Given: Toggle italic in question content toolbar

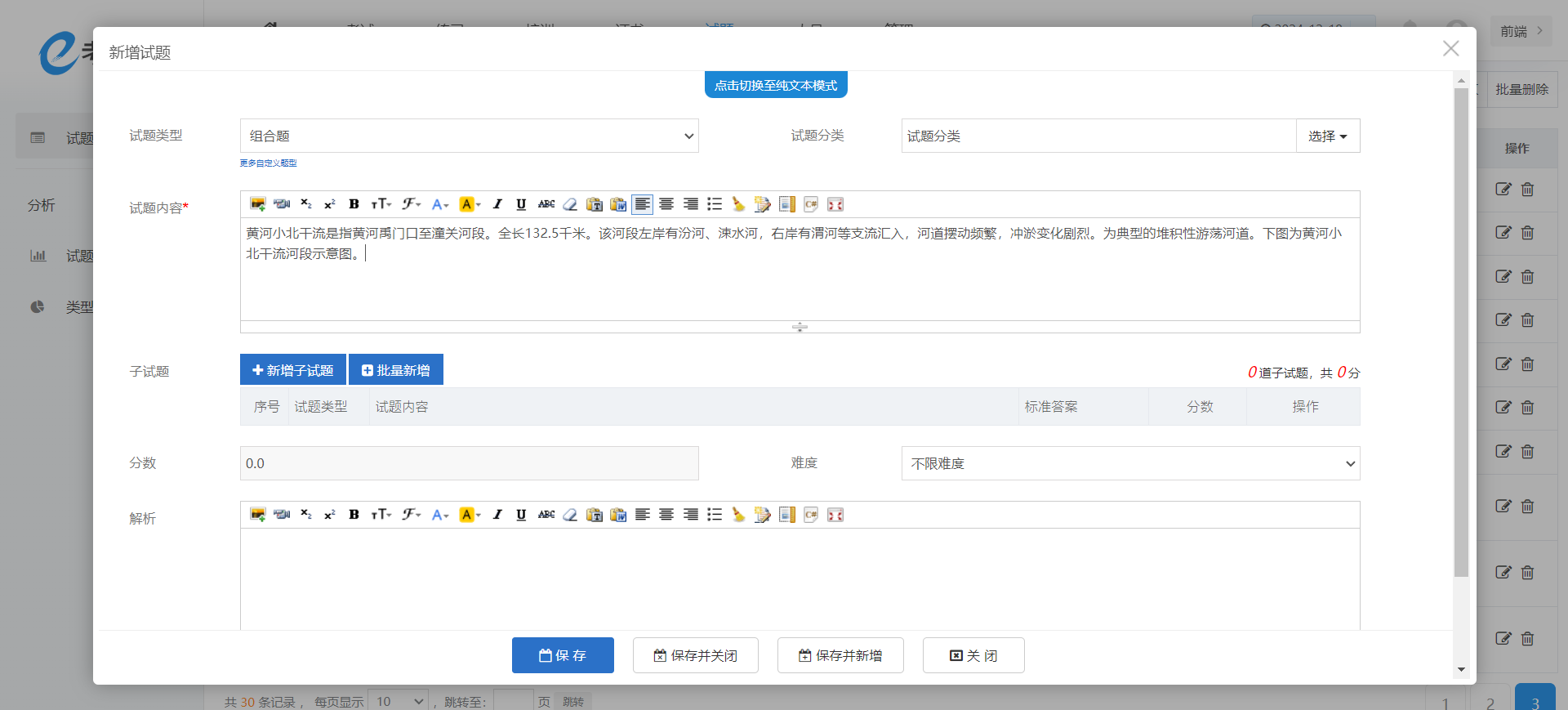Looking at the screenshot, I should (x=497, y=204).
